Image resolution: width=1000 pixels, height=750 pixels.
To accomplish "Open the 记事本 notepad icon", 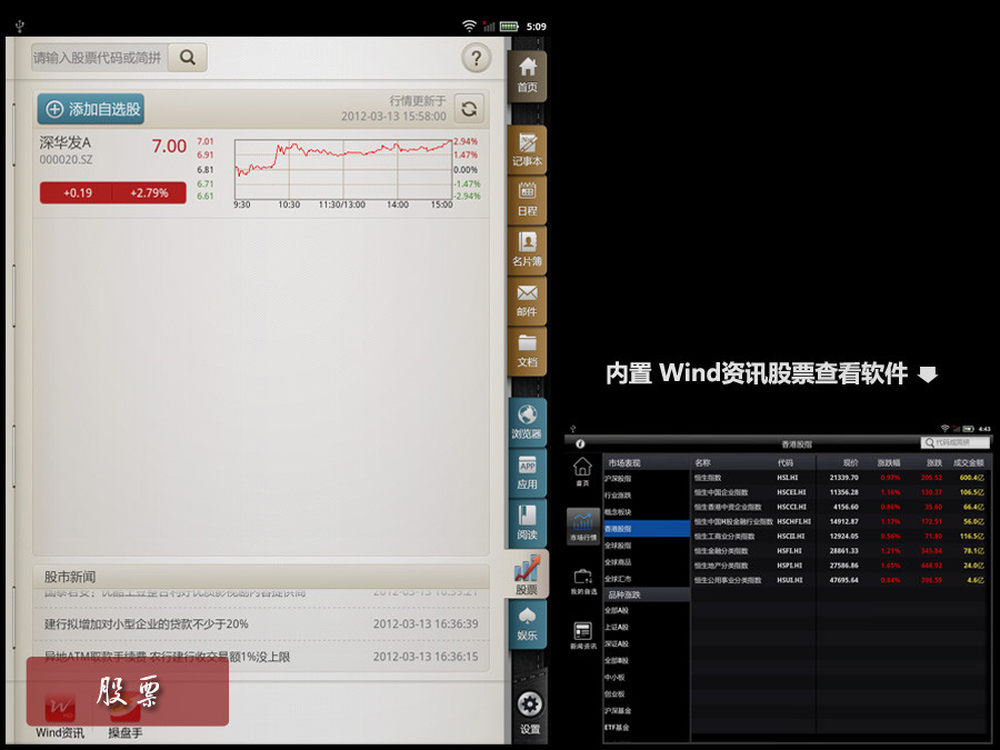I will [x=527, y=150].
